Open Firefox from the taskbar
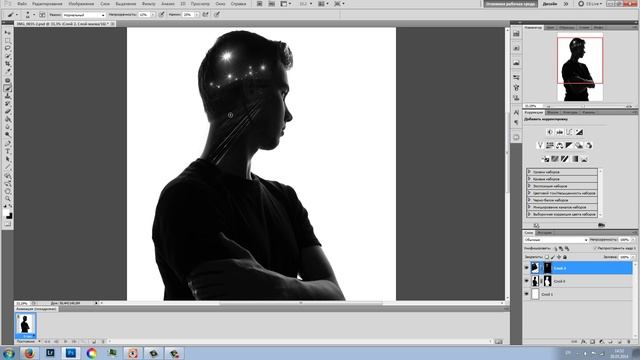Viewport: 640px width, 360px height. (29, 353)
